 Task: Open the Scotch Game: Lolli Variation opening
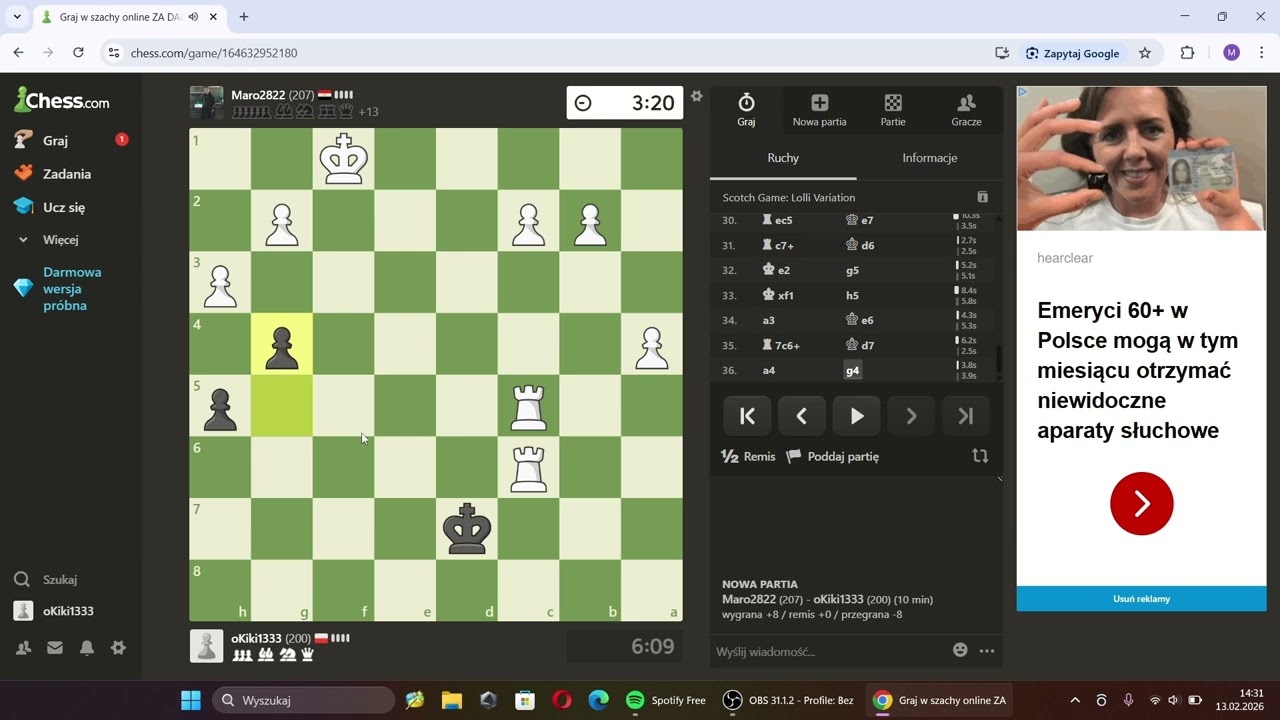click(x=789, y=197)
